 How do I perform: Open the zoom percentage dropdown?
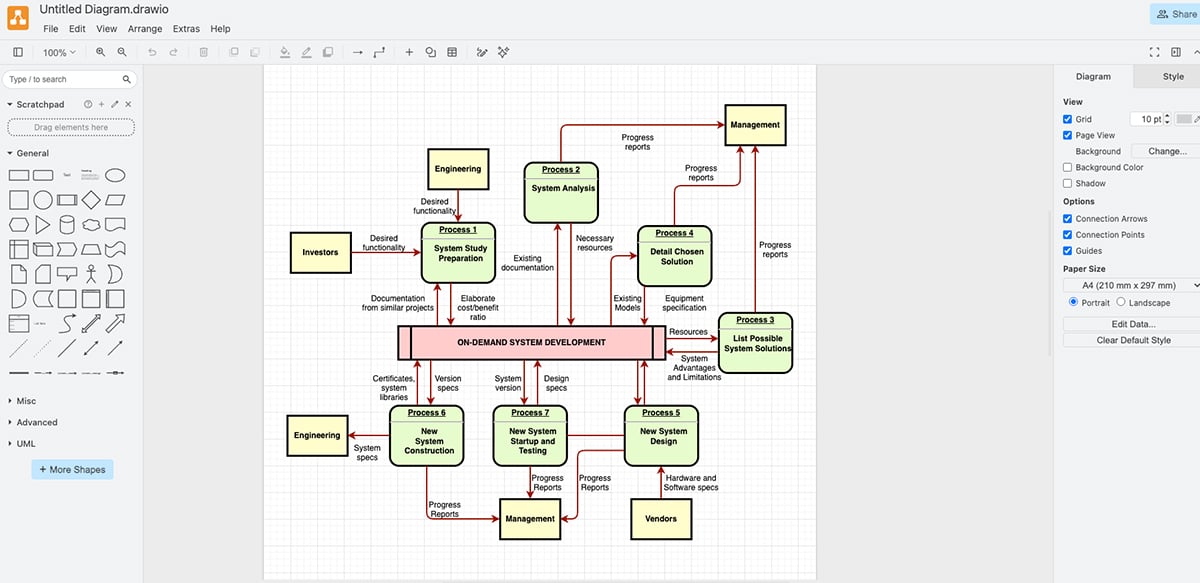coord(59,51)
